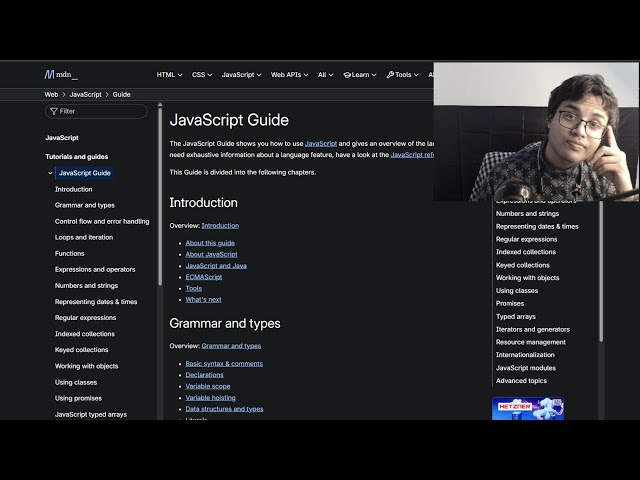
Task: Click the filter funnel icon
Action: coord(53,111)
